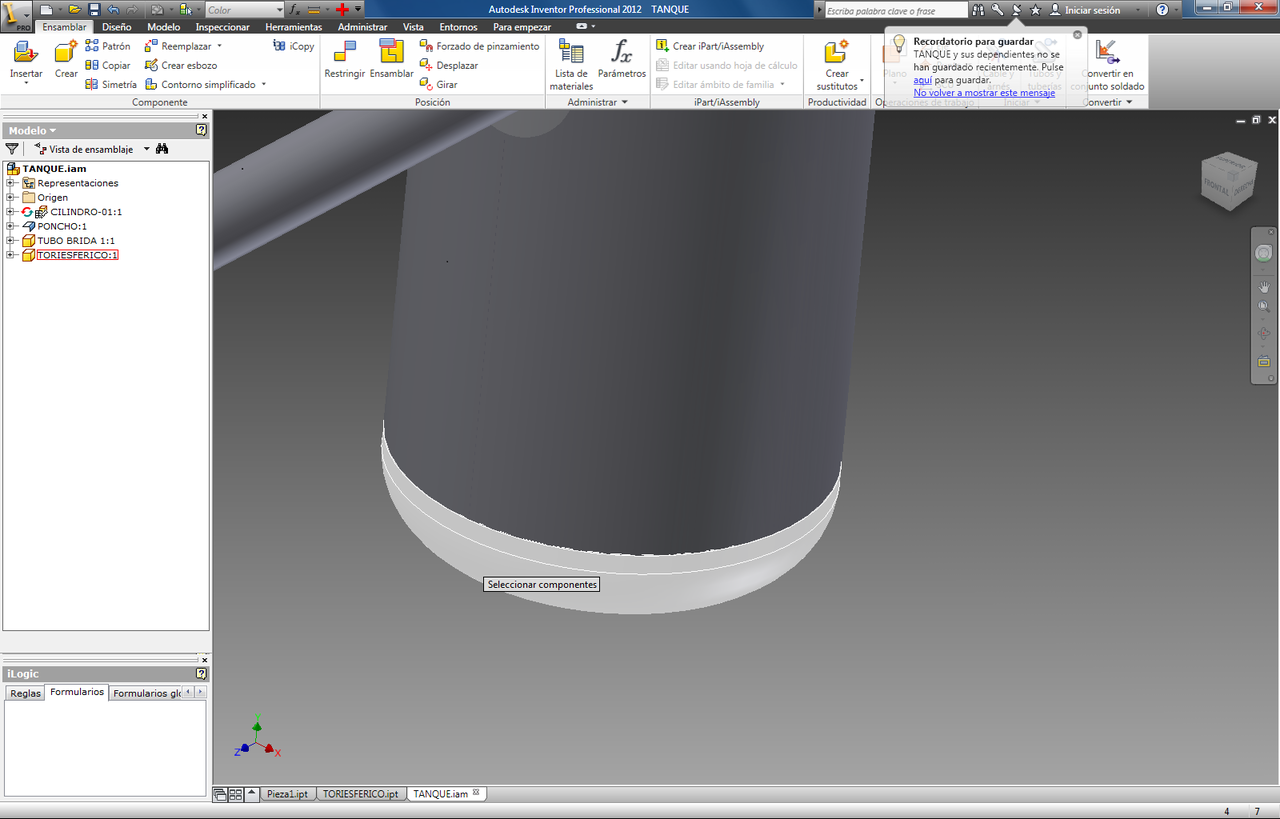Expand the TORIESFERICO:1 node
1280x819 pixels.
tap(10, 255)
